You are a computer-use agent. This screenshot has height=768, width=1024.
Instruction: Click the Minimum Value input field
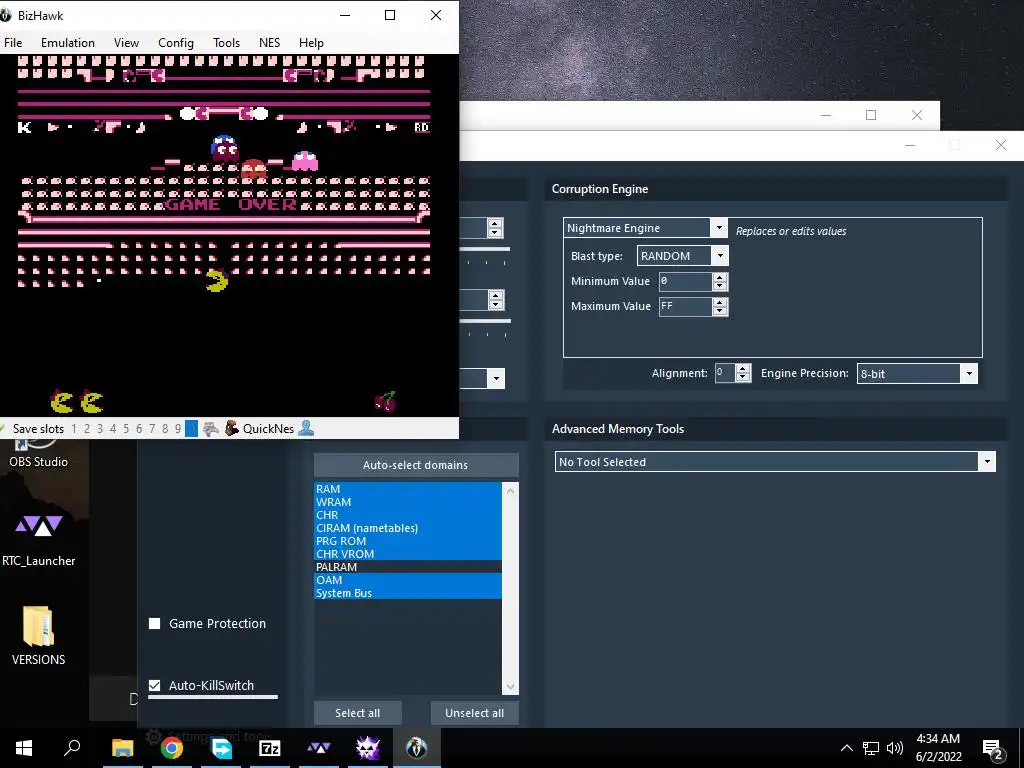tap(685, 281)
